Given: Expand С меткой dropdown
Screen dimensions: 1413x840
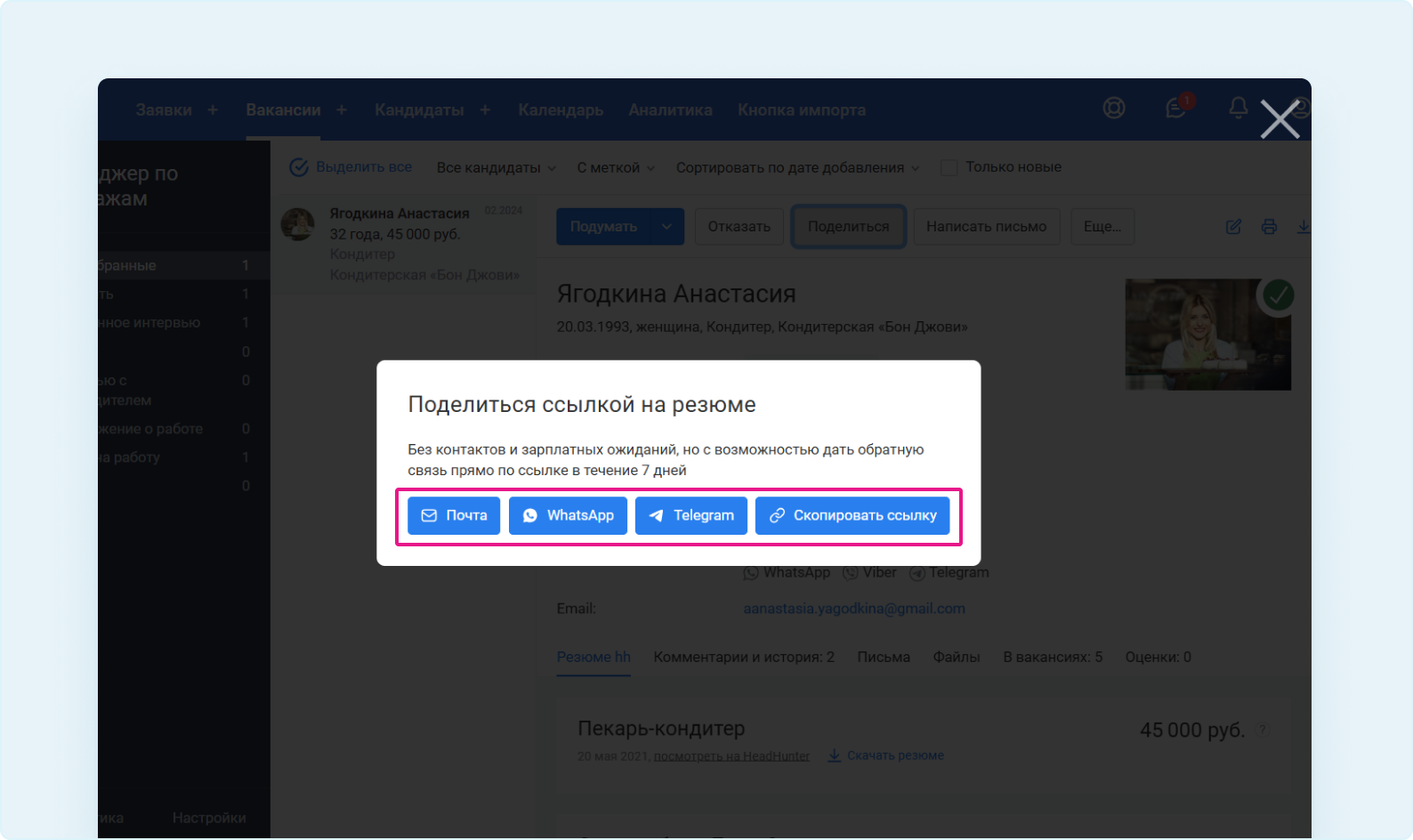Looking at the screenshot, I should pos(616,167).
